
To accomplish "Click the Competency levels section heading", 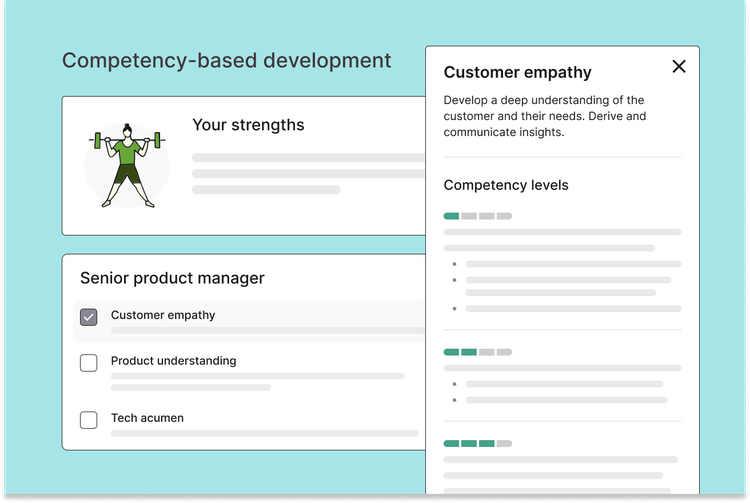I will (506, 185).
